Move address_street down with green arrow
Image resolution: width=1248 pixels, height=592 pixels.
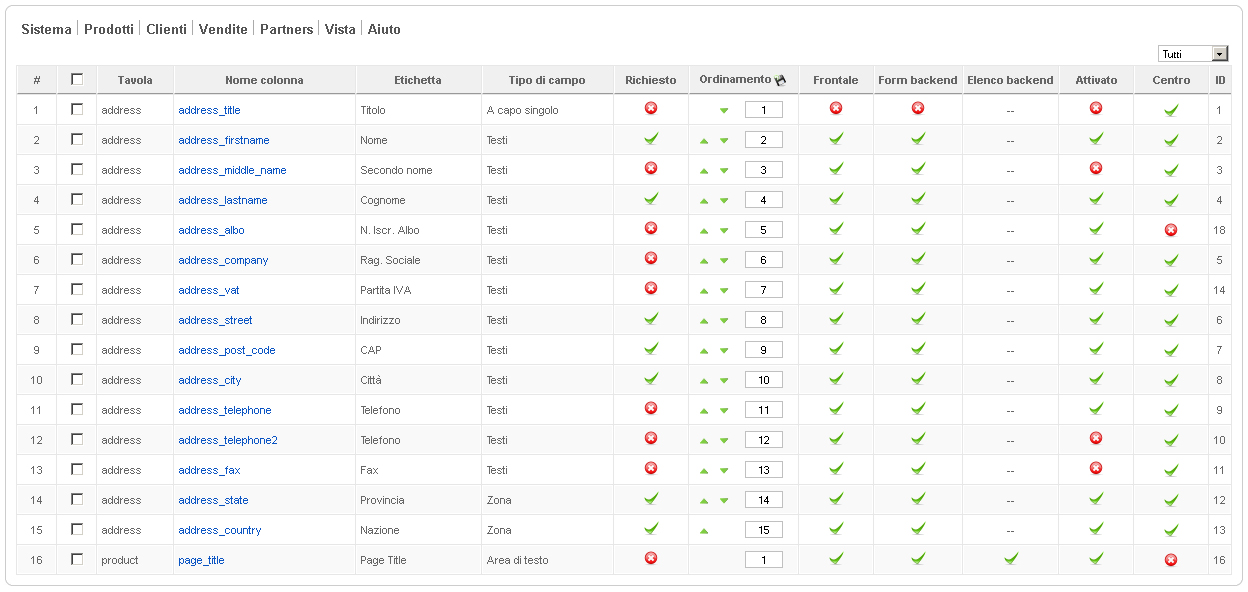724,321
